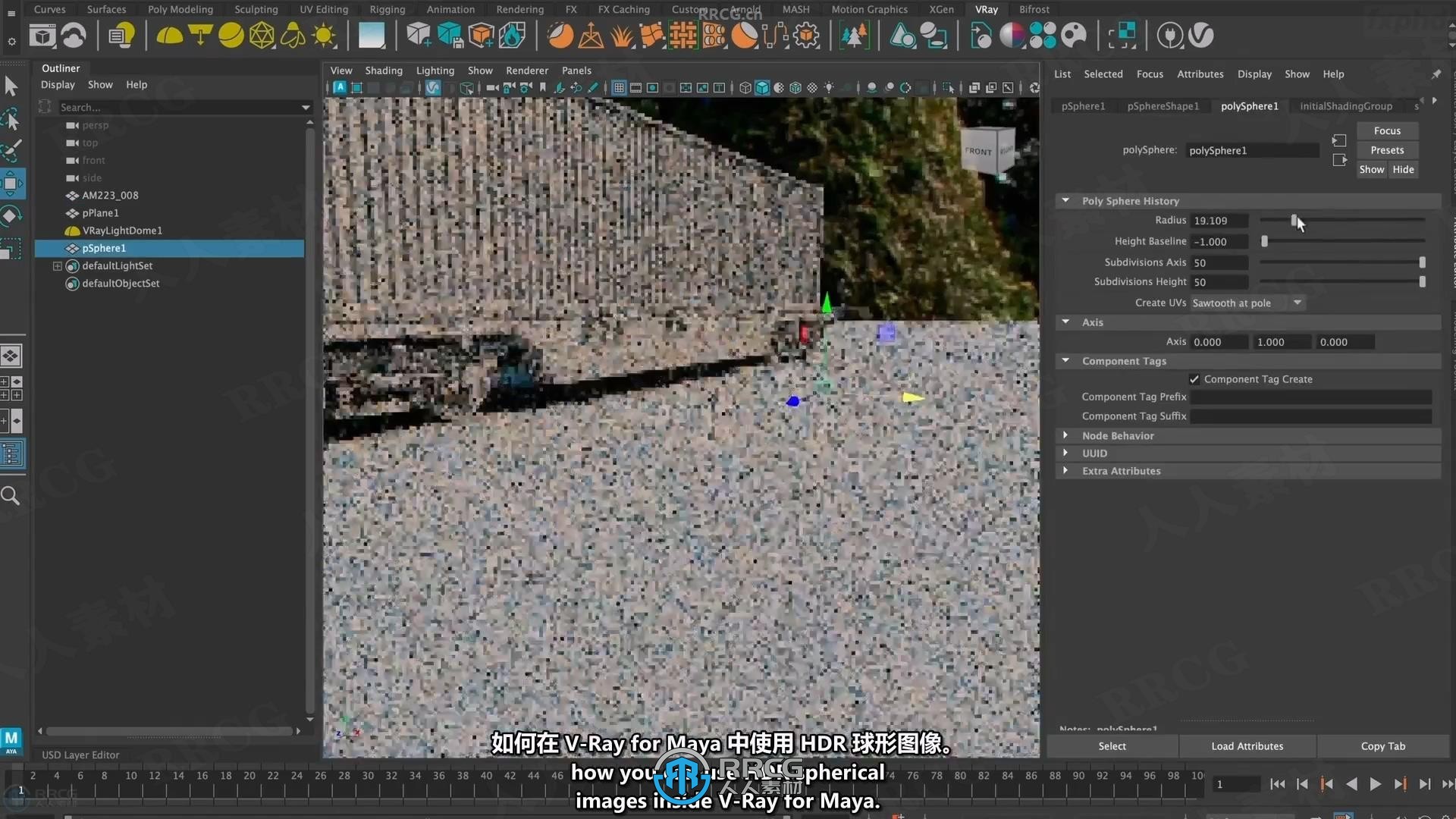The height and width of the screenshot is (819, 1456).
Task: Collapse the Component Tags section
Action: pos(1065,361)
